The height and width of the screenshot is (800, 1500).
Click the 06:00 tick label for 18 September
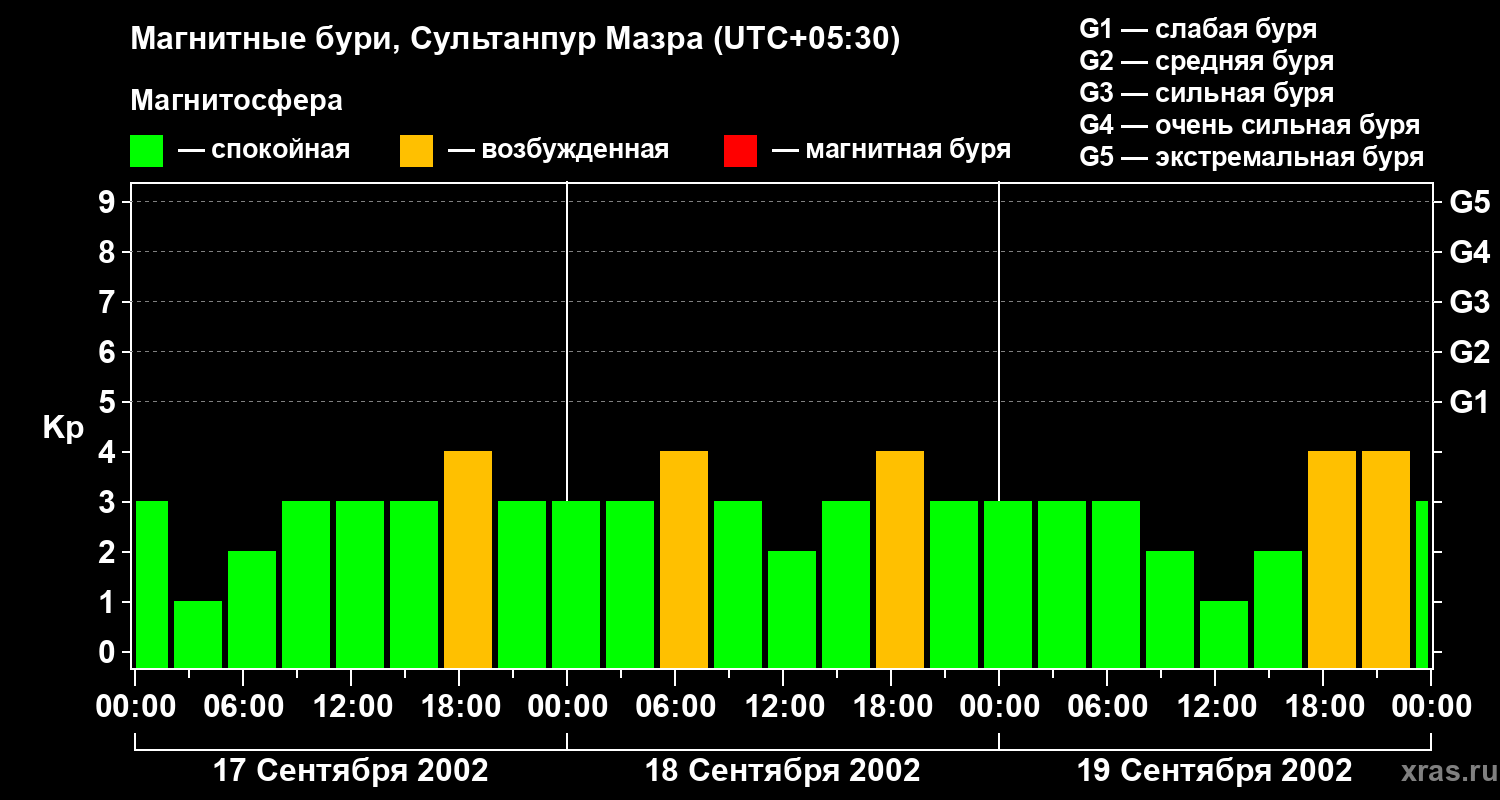coord(675,707)
